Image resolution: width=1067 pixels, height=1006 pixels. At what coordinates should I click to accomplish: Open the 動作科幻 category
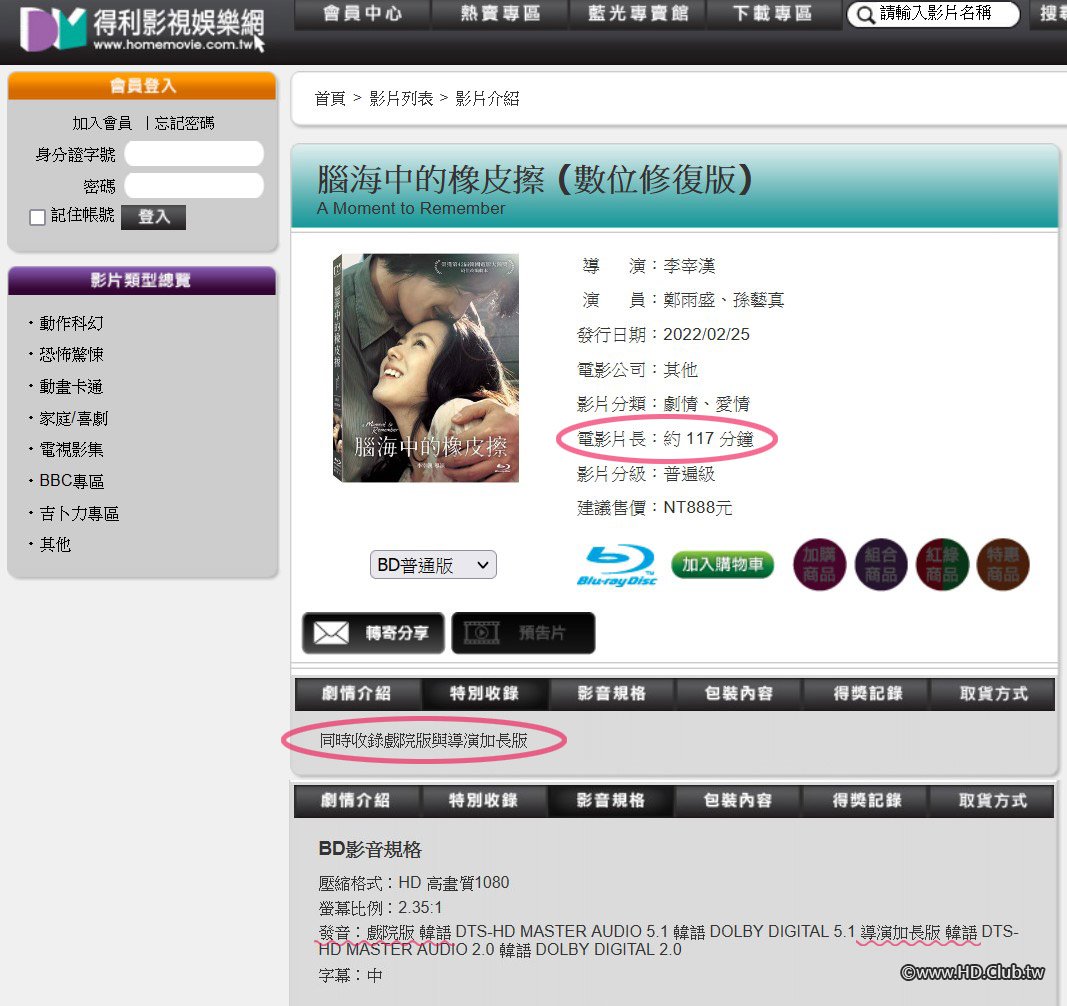pyautogui.click(x=71, y=323)
